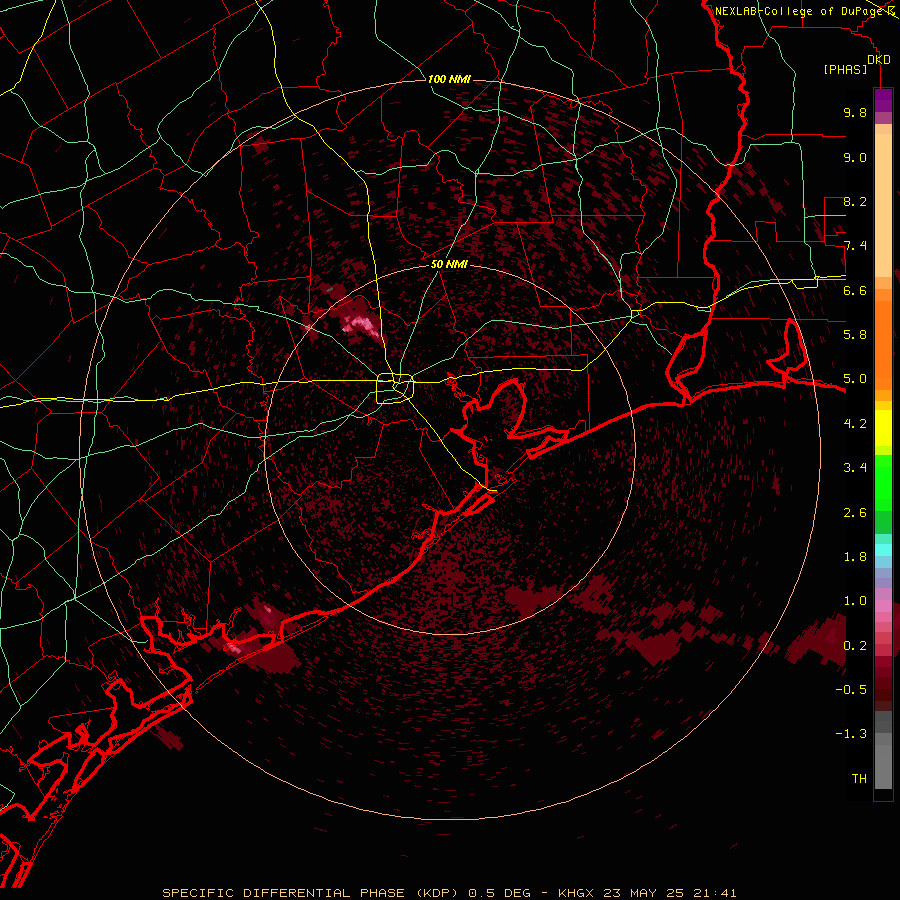Pick the yellow segment of the color bar
Image resolution: width=900 pixels, height=900 pixels.
pos(883,428)
